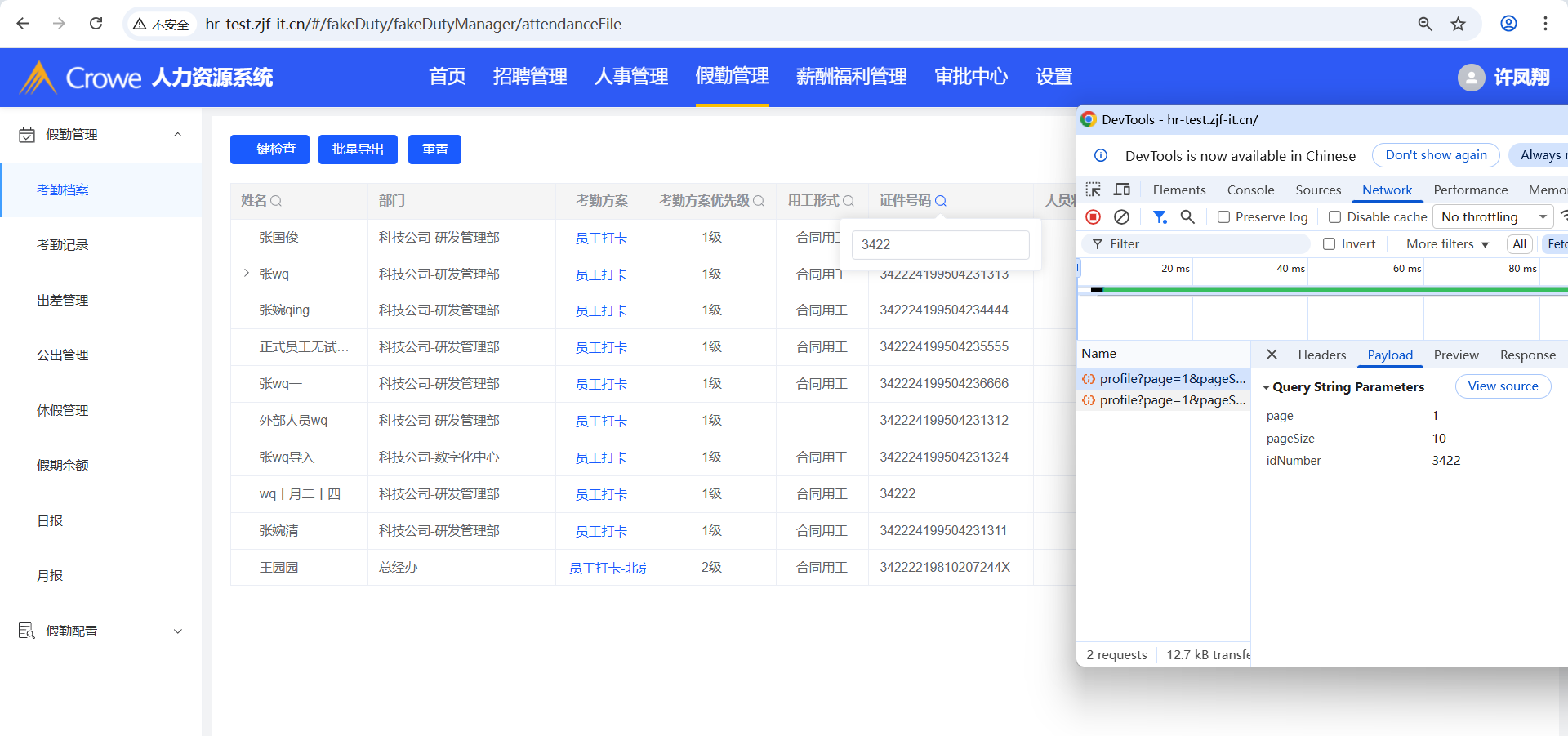This screenshot has height=736, width=1568.
Task: Enable the Preserve log checkbox
Action: [x=1223, y=216]
